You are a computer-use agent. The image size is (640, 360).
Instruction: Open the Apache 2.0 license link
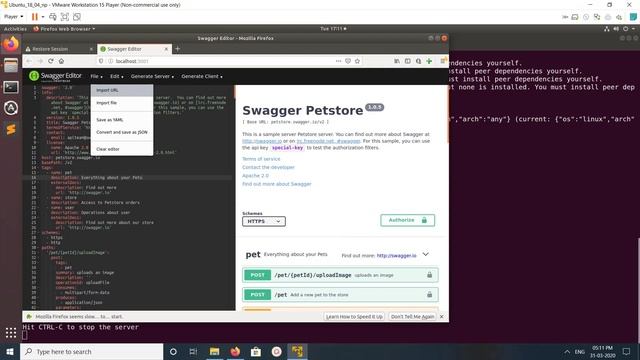tap(255, 176)
